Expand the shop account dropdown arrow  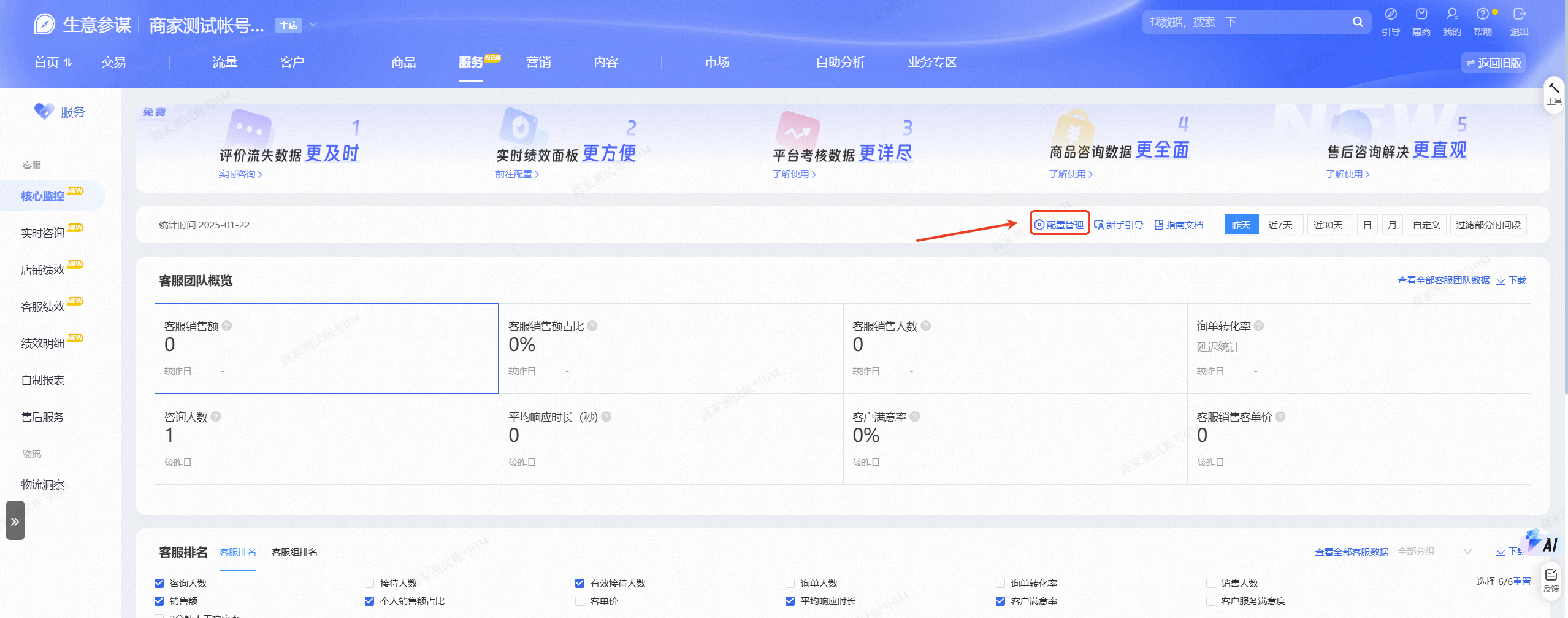tap(313, 25)
